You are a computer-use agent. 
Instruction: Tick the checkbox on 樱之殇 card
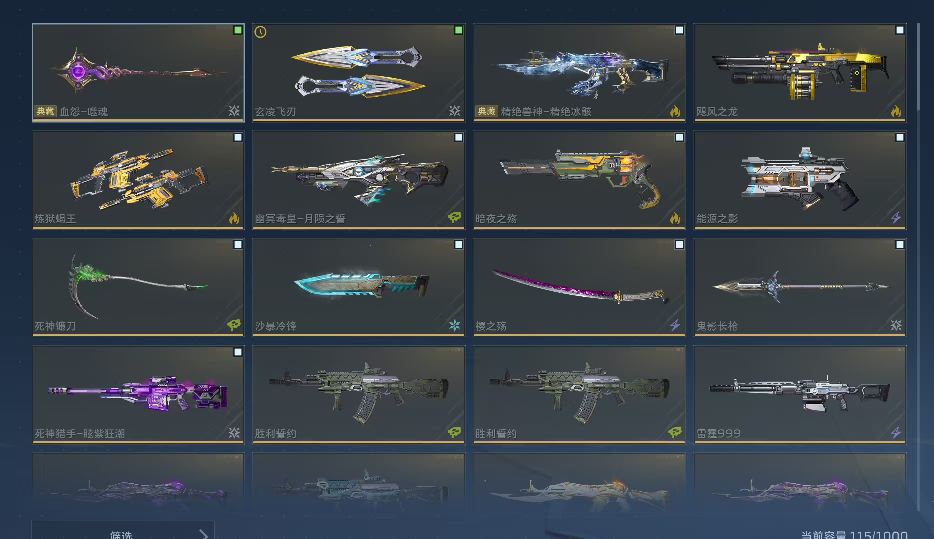click(679, 244)
